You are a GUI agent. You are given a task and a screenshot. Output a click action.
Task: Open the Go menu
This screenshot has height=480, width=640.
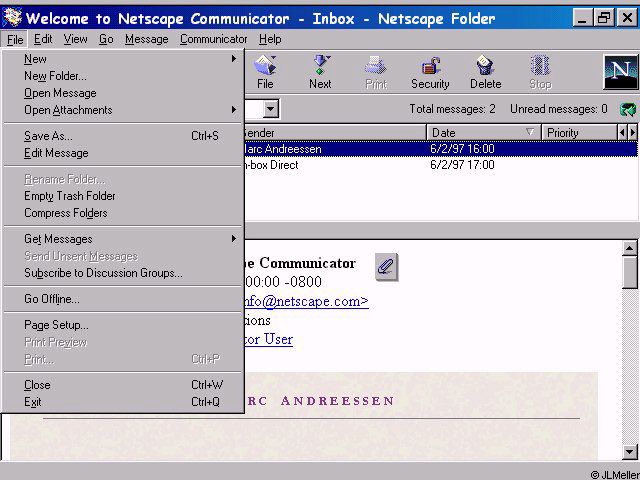point(106,39)
